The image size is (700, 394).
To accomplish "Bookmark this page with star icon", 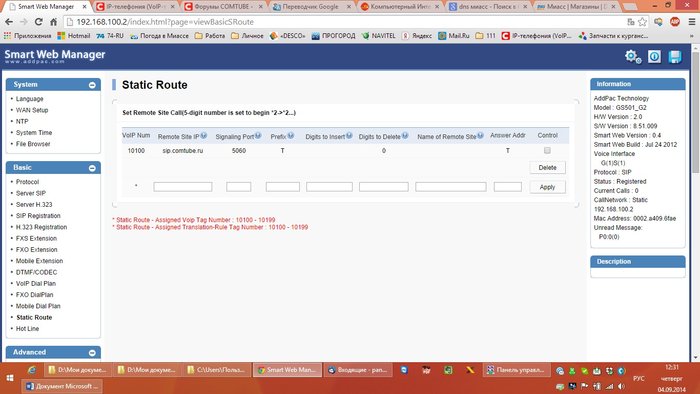I will coord(642,22).
